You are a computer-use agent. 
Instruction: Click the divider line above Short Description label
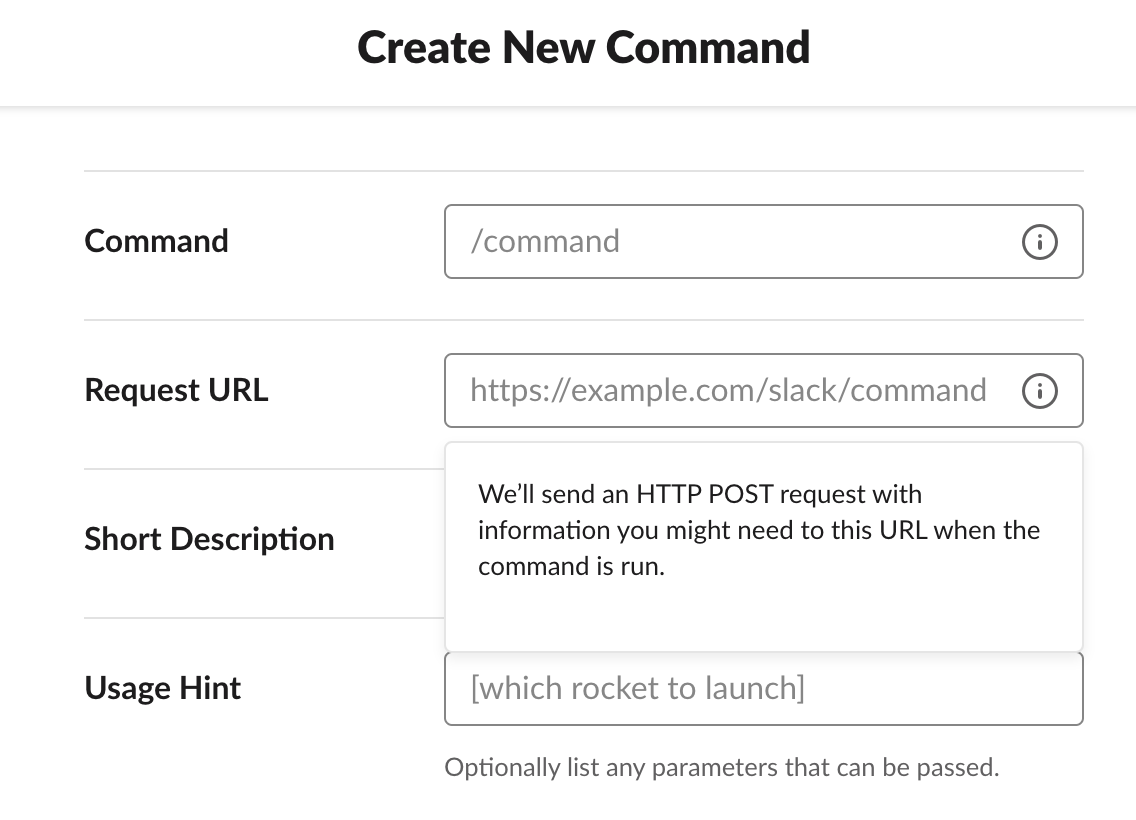coord(264,469)
